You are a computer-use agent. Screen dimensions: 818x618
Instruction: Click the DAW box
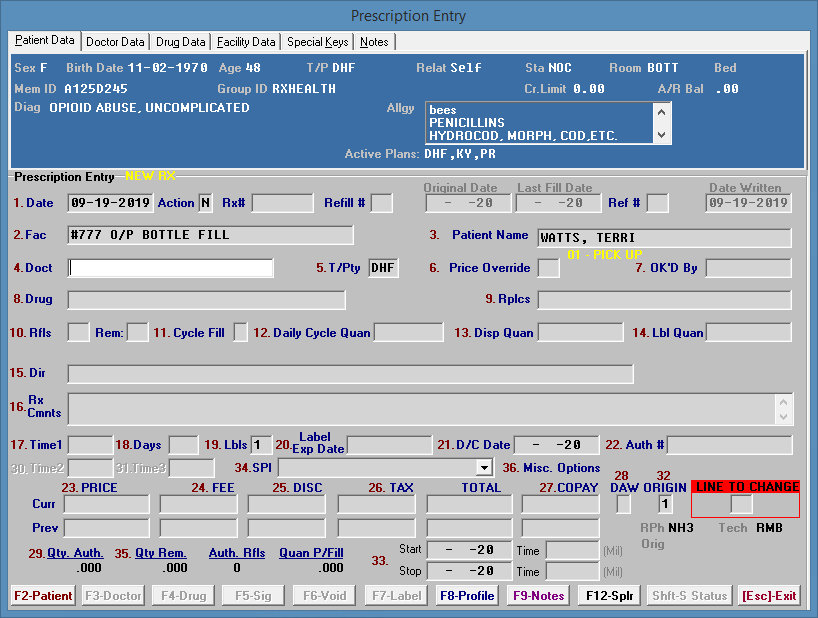pos(623,504)
